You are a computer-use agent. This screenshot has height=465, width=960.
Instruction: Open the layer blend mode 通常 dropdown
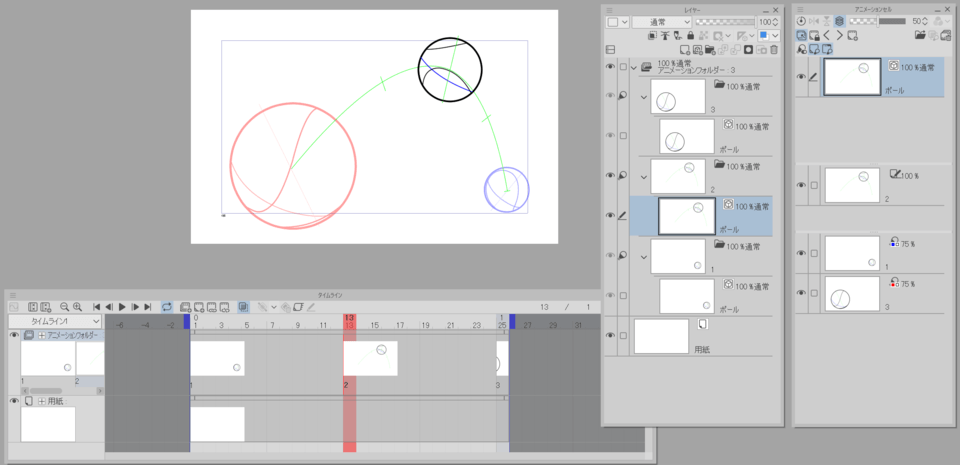661,22
